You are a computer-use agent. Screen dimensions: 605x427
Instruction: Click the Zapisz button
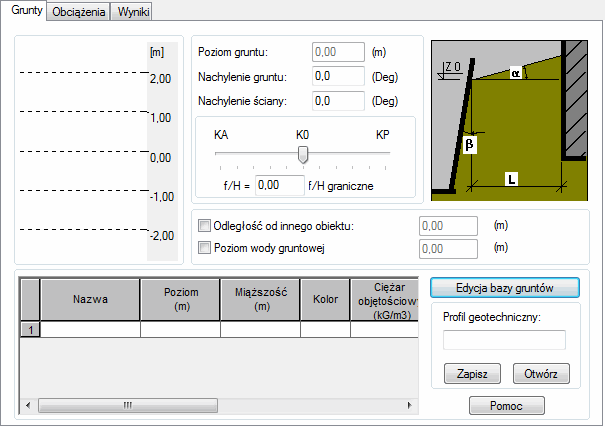pyautogui.click(x=472, y=373)
